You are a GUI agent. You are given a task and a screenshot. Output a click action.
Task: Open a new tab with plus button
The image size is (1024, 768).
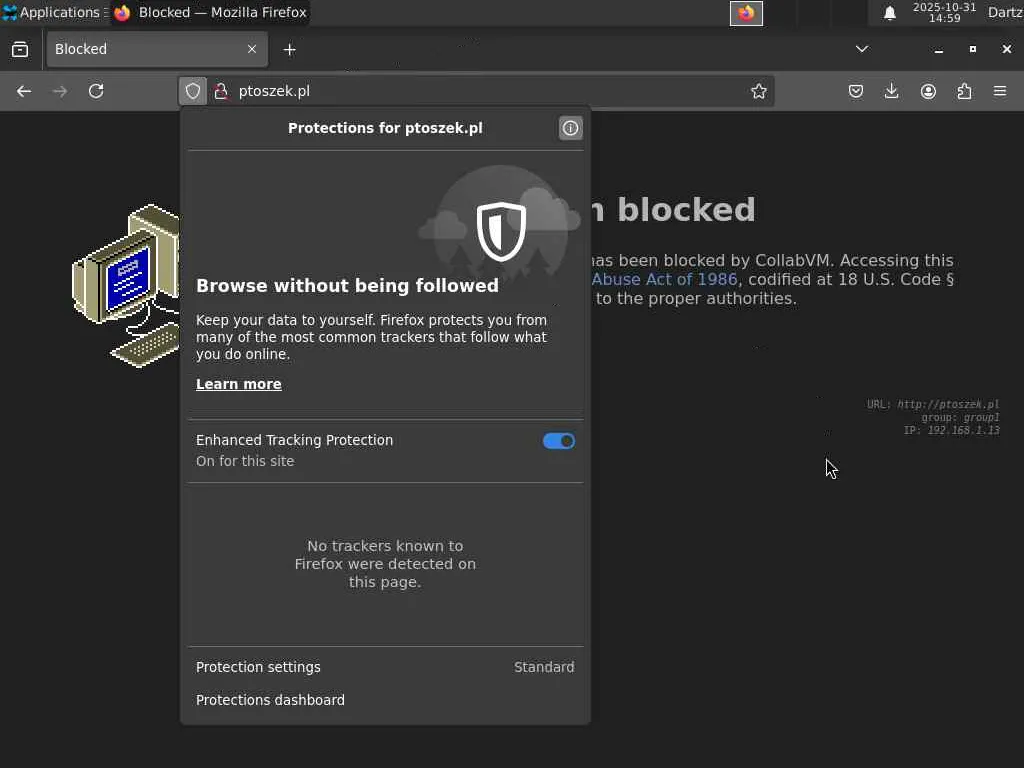(x=289, y=49)
